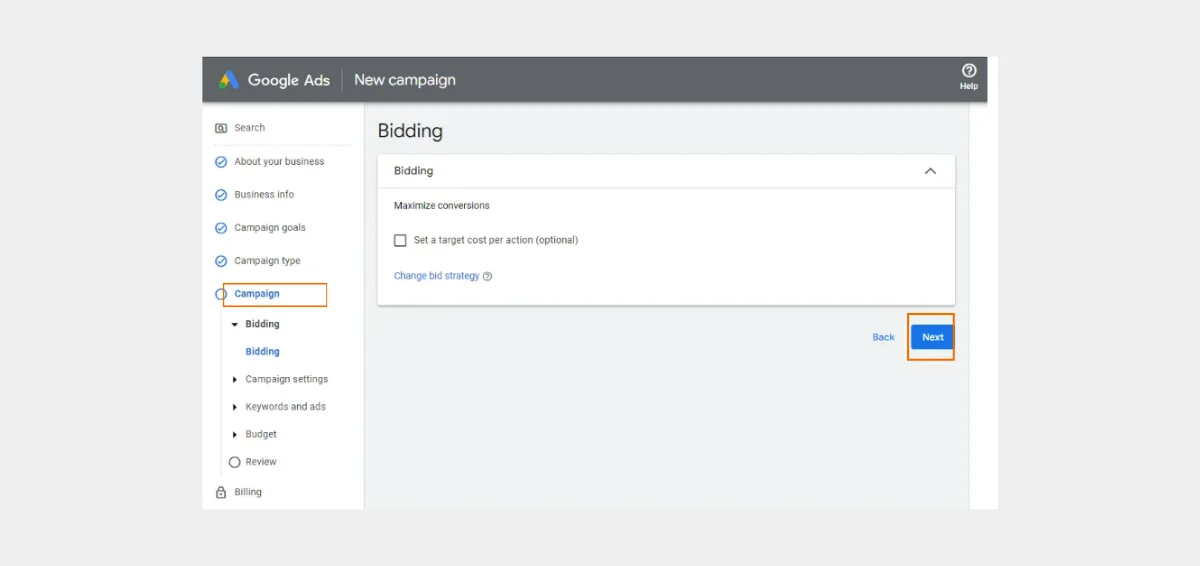Select the Campaign step in sidebar
Image resolution: width=1200 pixels, height=566 pixels.
(257, 294)
